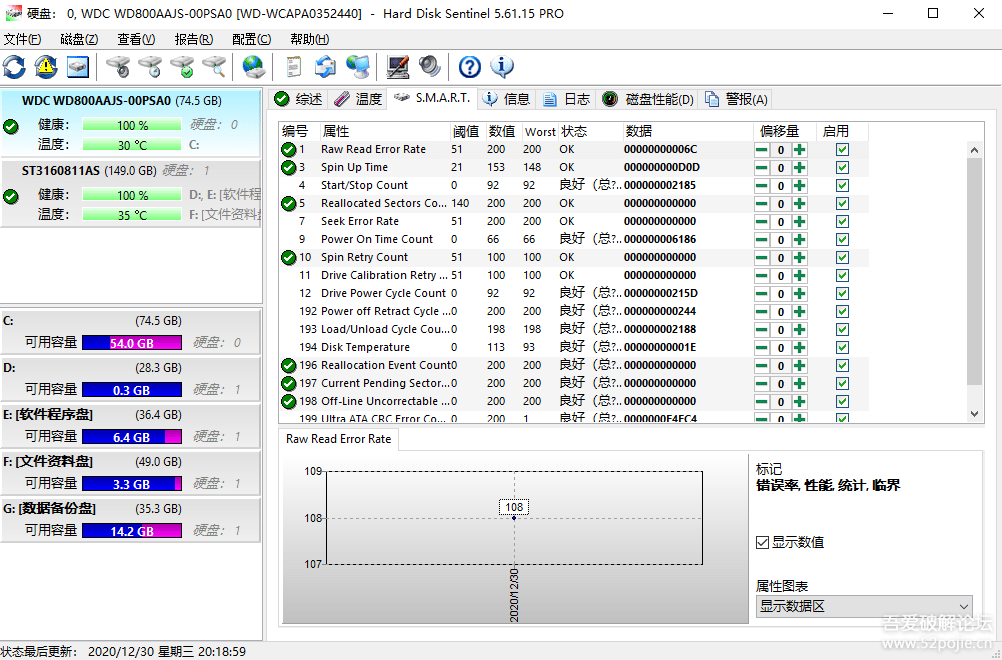
Task: Toggle enabled checkbox for Drive Power Cycle Count
Action: point(842,293)
